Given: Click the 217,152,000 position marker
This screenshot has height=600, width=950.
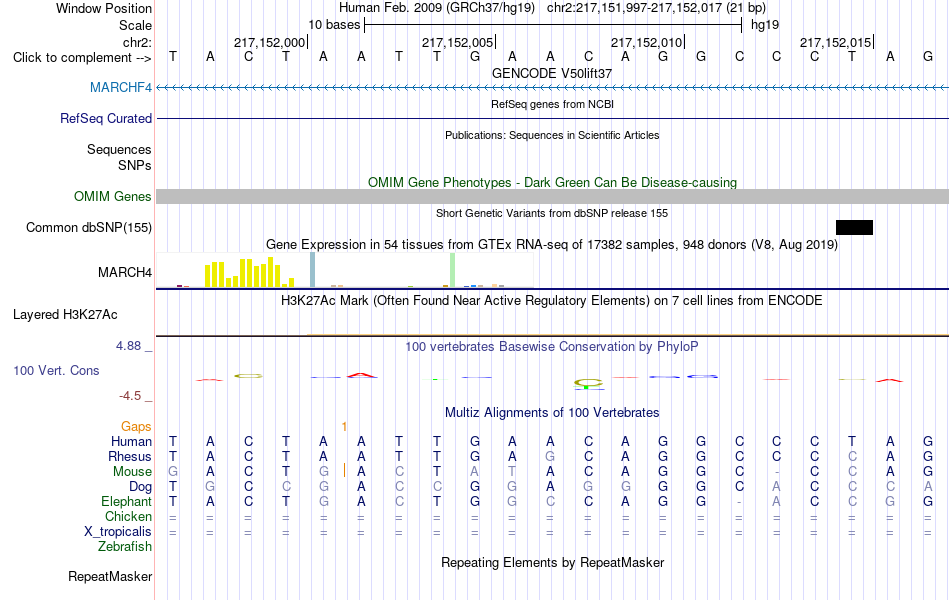Looking at the screenshot, I should tap(270, 42).
